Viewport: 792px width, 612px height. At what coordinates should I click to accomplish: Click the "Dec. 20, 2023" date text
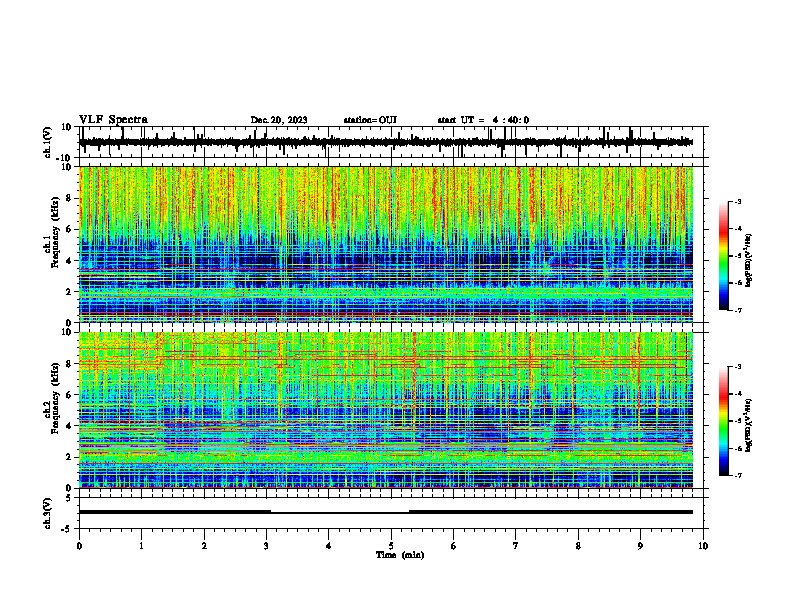click(279, 120)
